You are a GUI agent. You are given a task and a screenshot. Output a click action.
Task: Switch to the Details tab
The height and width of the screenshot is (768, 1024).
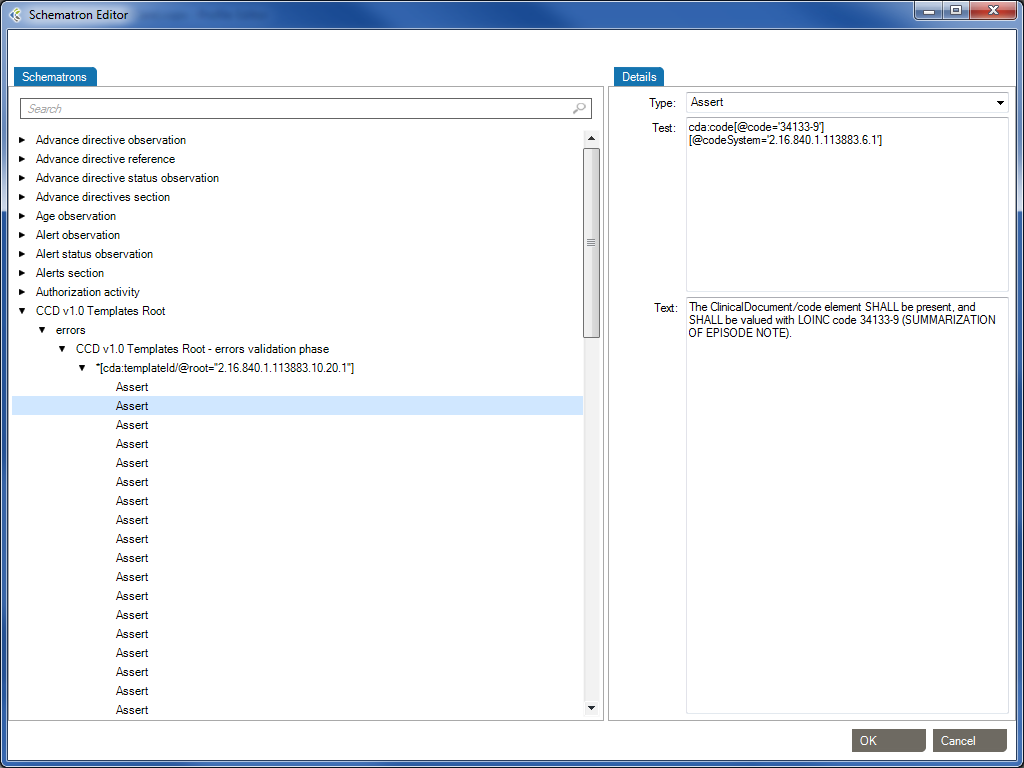(639, 76)
